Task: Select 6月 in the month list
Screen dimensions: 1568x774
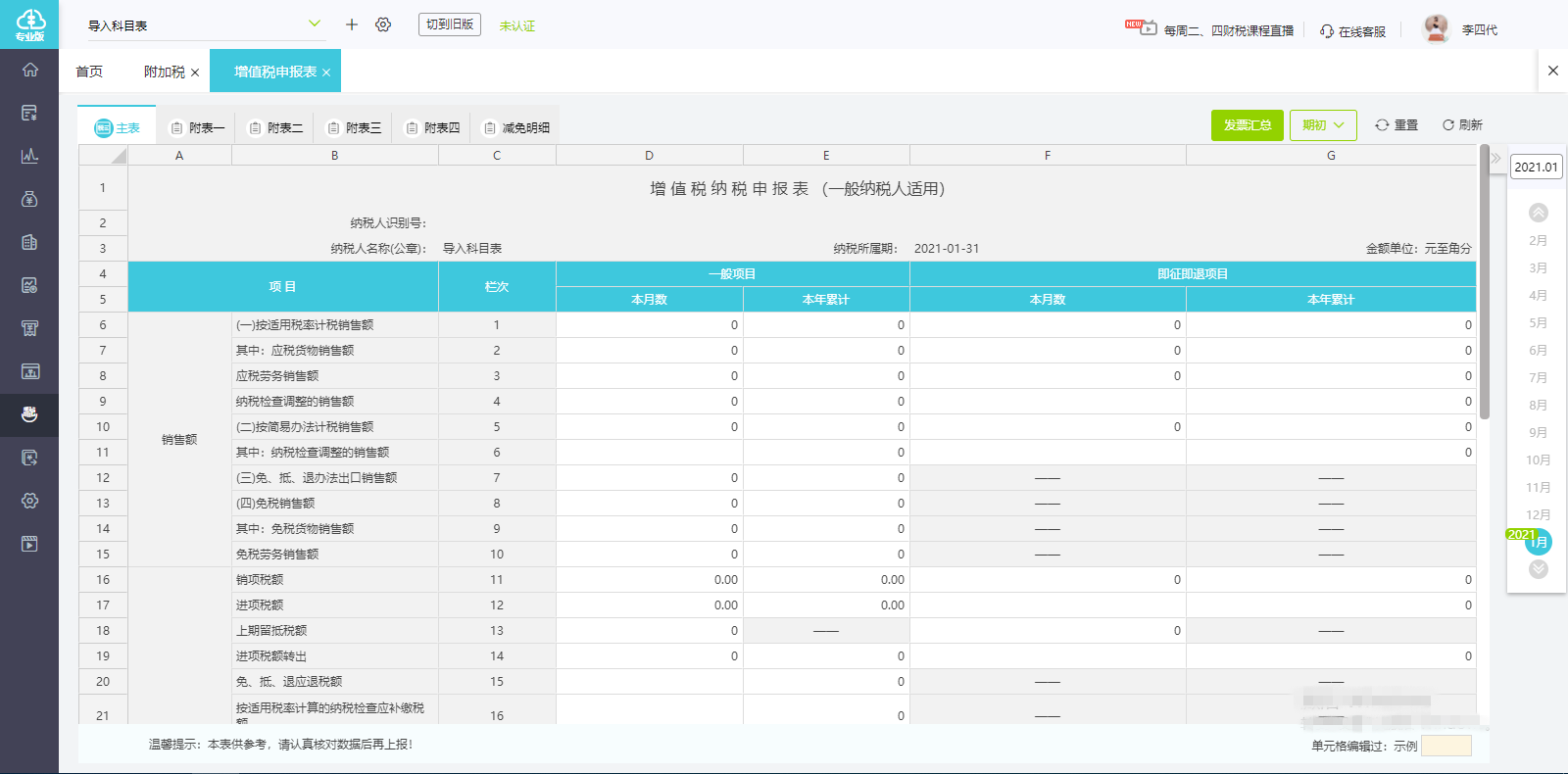Action: point(1539,351)
